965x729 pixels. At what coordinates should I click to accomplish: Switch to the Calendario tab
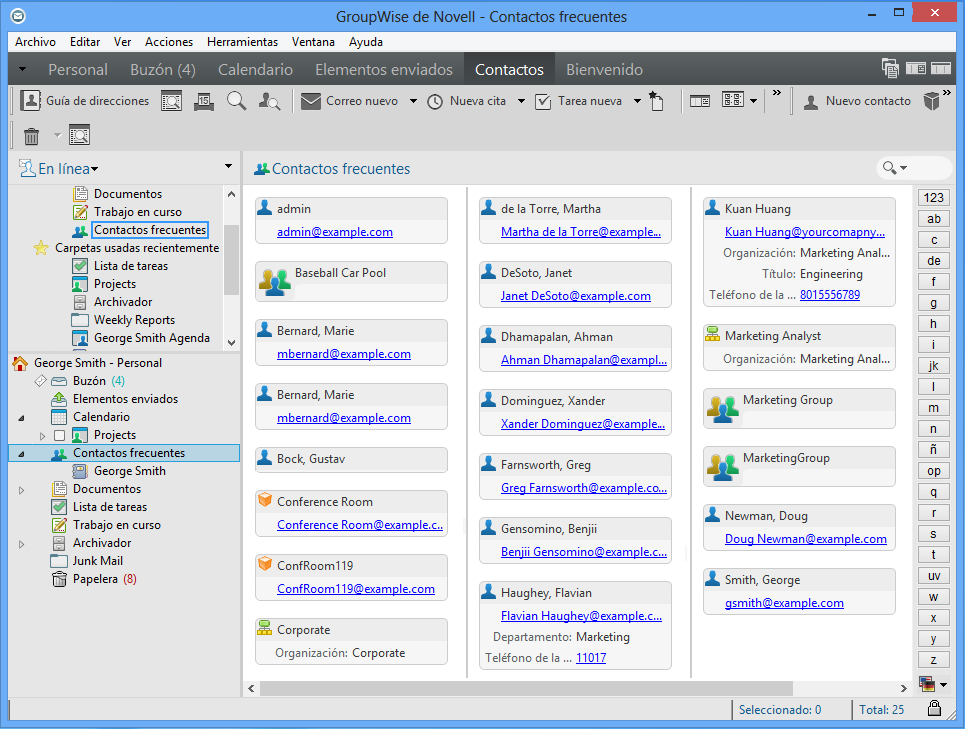click(255, 70)
